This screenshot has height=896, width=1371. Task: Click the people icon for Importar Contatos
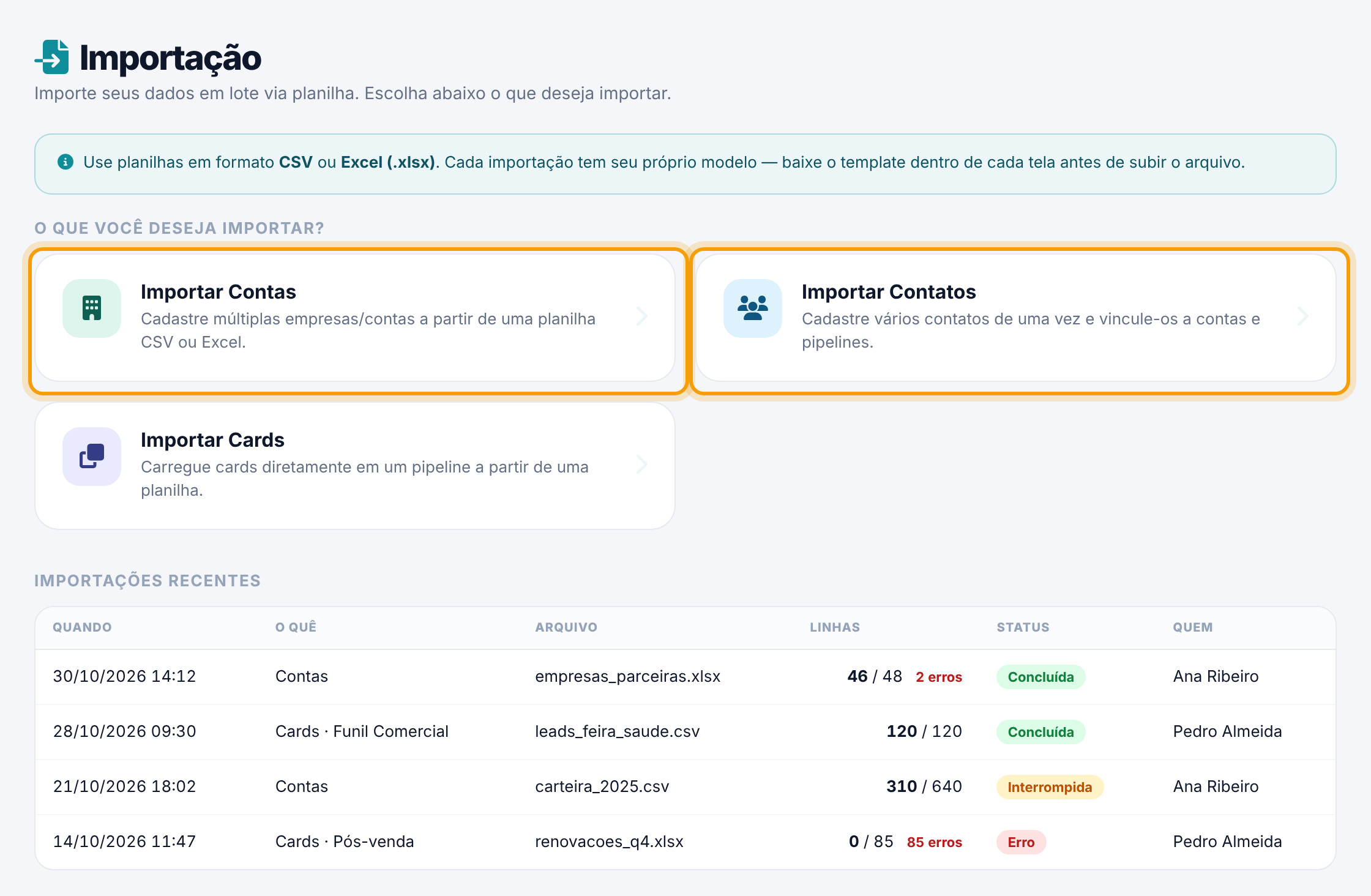pos(753,308)
